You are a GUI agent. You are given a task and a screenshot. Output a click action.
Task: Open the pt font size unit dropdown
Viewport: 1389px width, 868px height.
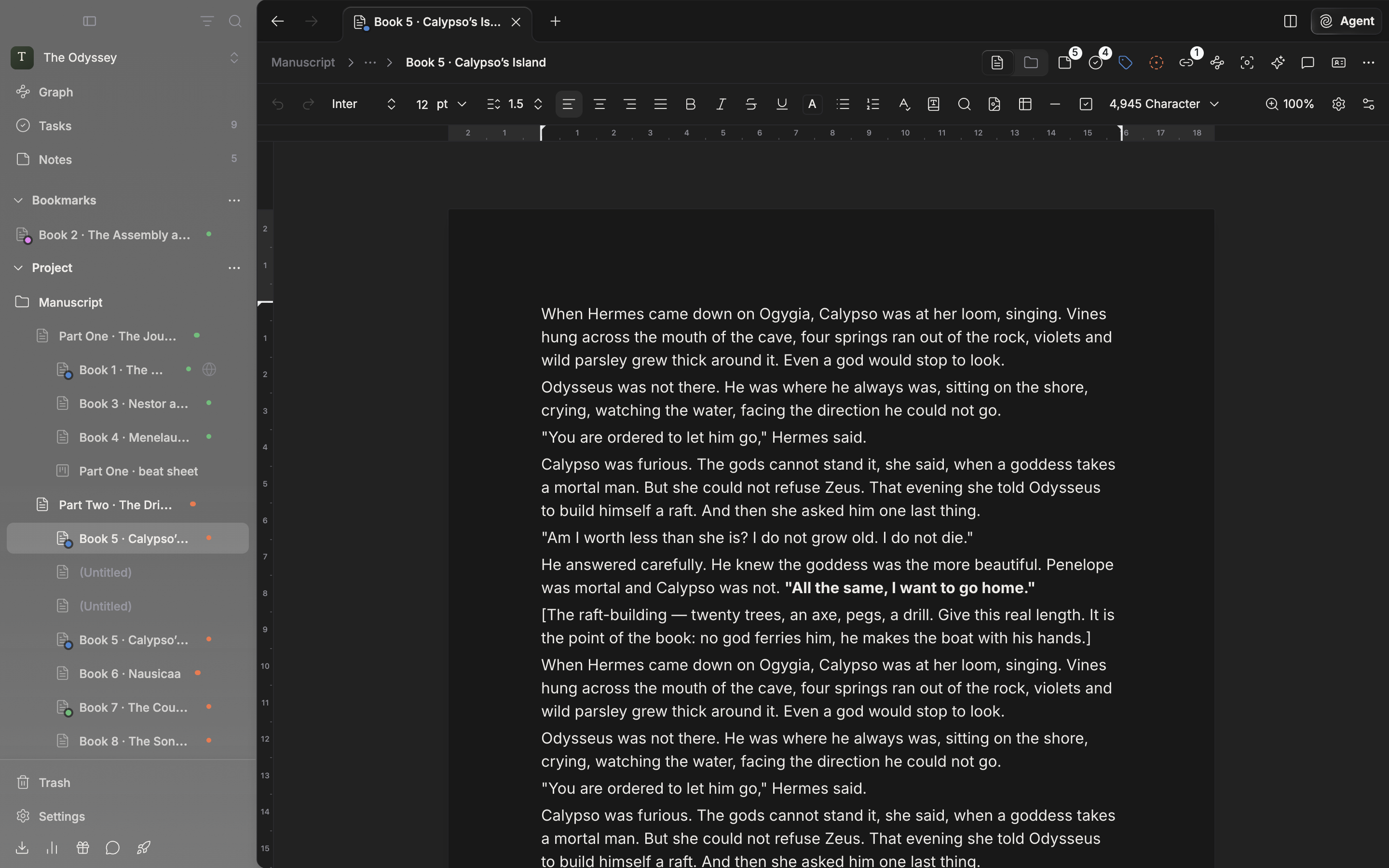tap(451, 104)
